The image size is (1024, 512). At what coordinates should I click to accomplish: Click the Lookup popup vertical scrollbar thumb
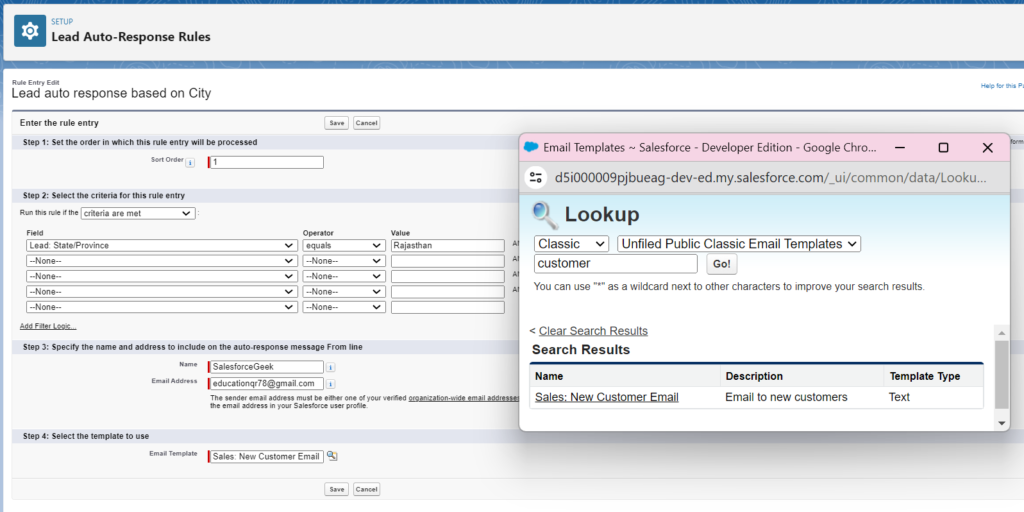[1002, 374]
